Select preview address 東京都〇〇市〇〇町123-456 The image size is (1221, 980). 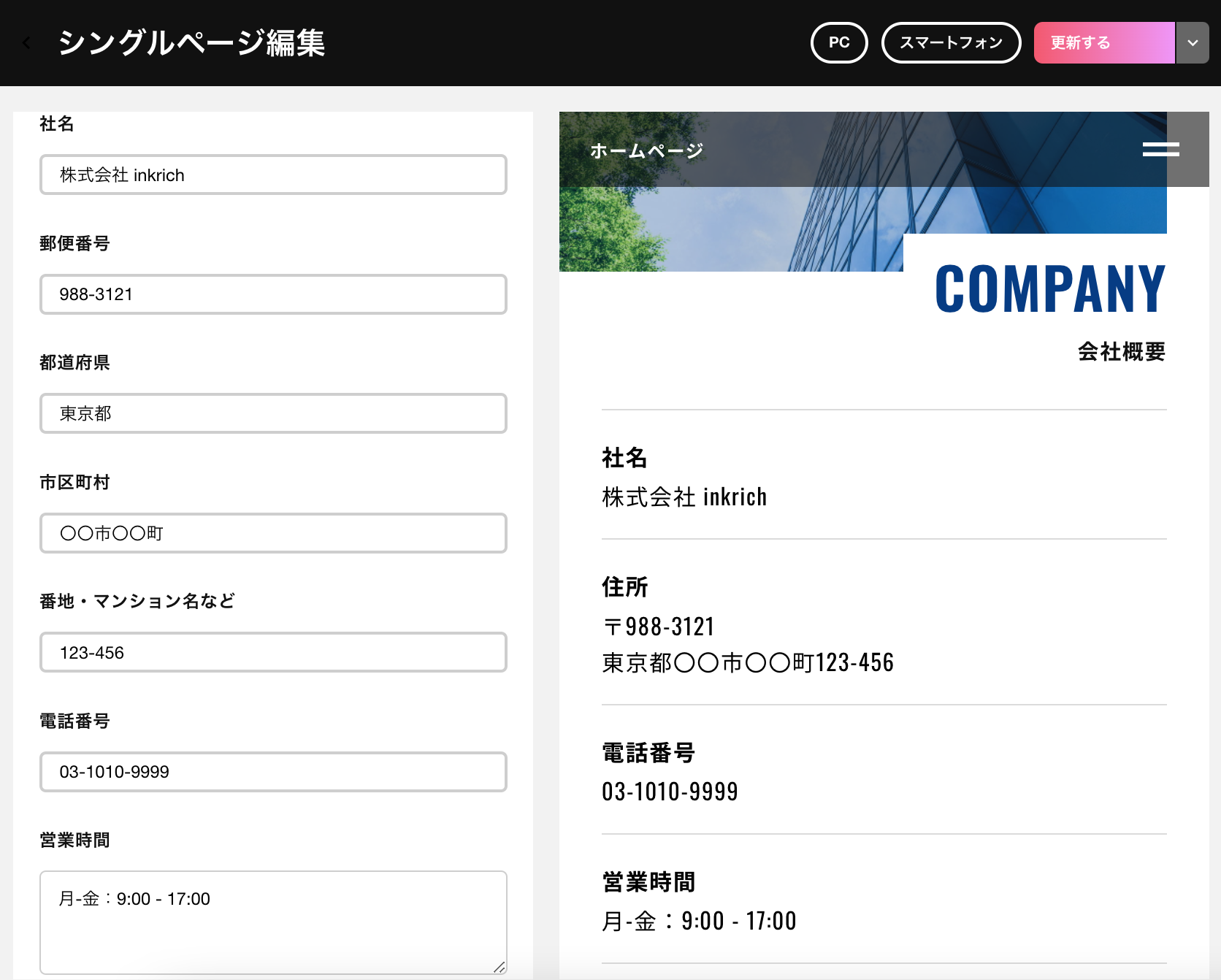pos(748,663)
